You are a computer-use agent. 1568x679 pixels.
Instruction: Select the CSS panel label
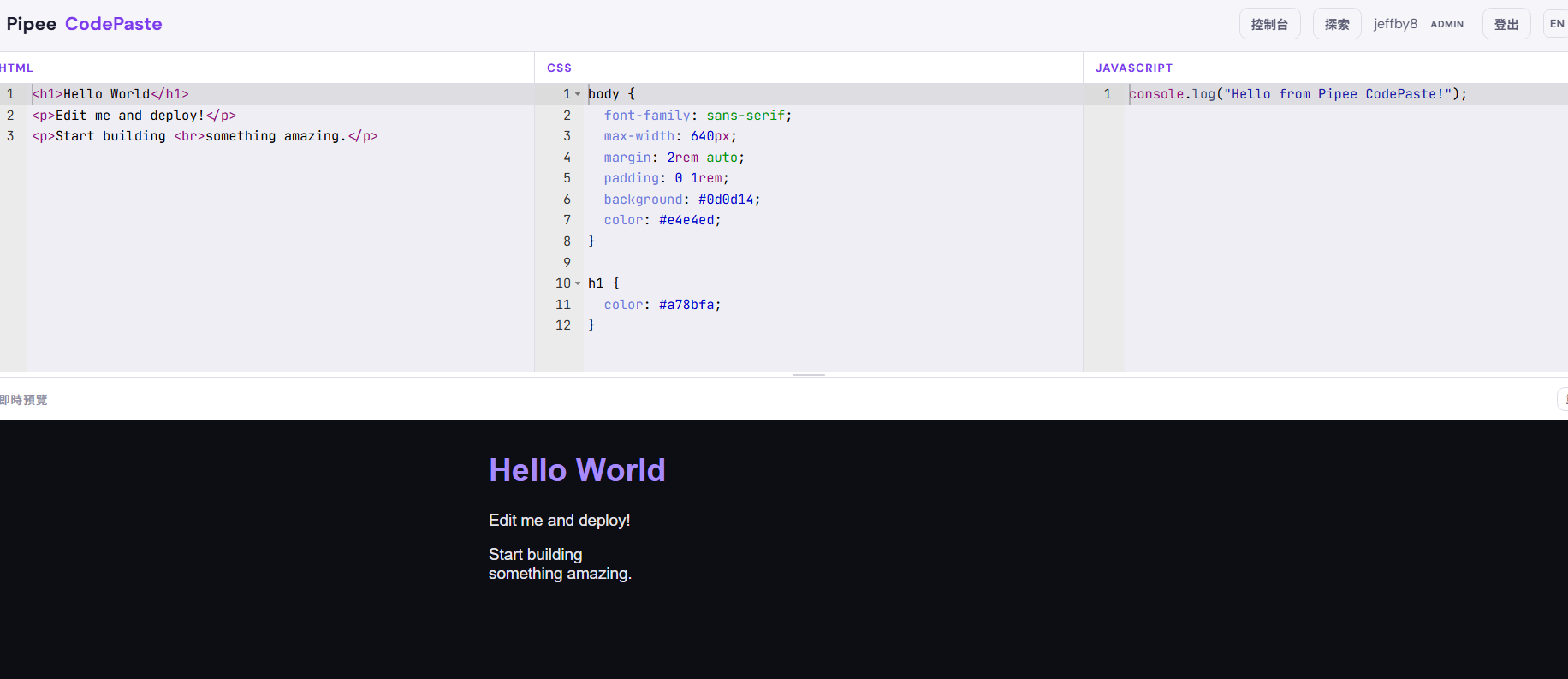pos(559,68)
